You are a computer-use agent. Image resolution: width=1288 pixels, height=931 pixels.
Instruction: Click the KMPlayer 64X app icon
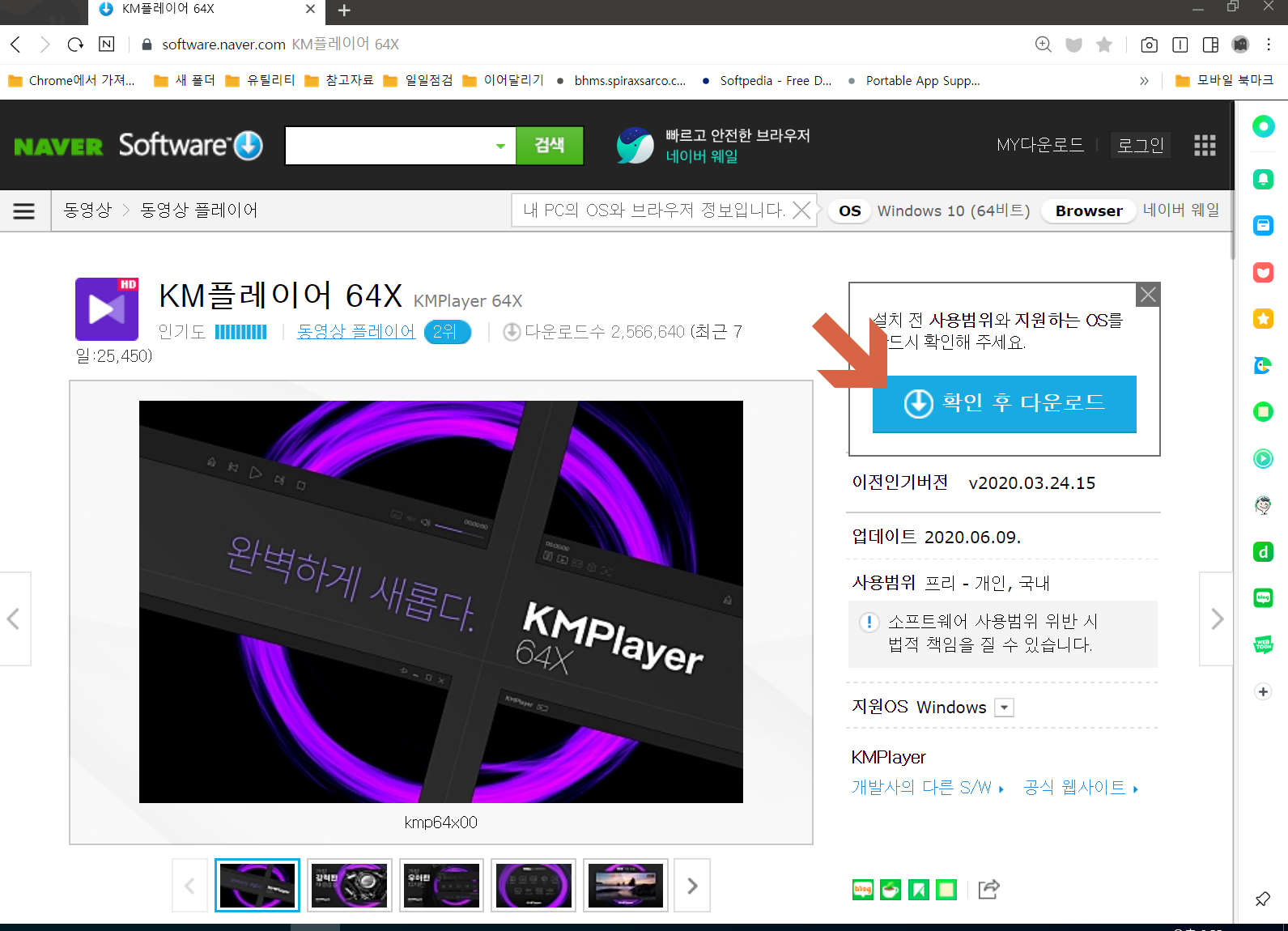coord(107,309)
